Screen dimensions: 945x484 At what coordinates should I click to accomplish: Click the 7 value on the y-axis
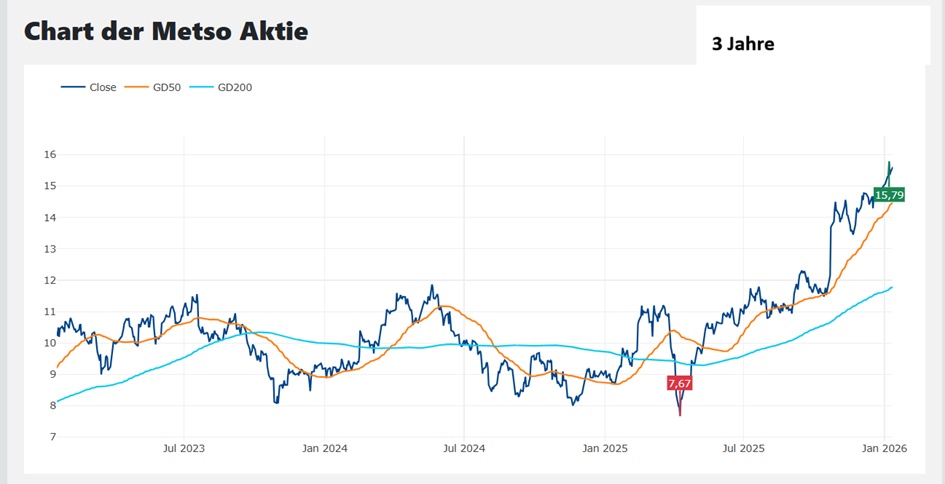(x=50, y=437)
